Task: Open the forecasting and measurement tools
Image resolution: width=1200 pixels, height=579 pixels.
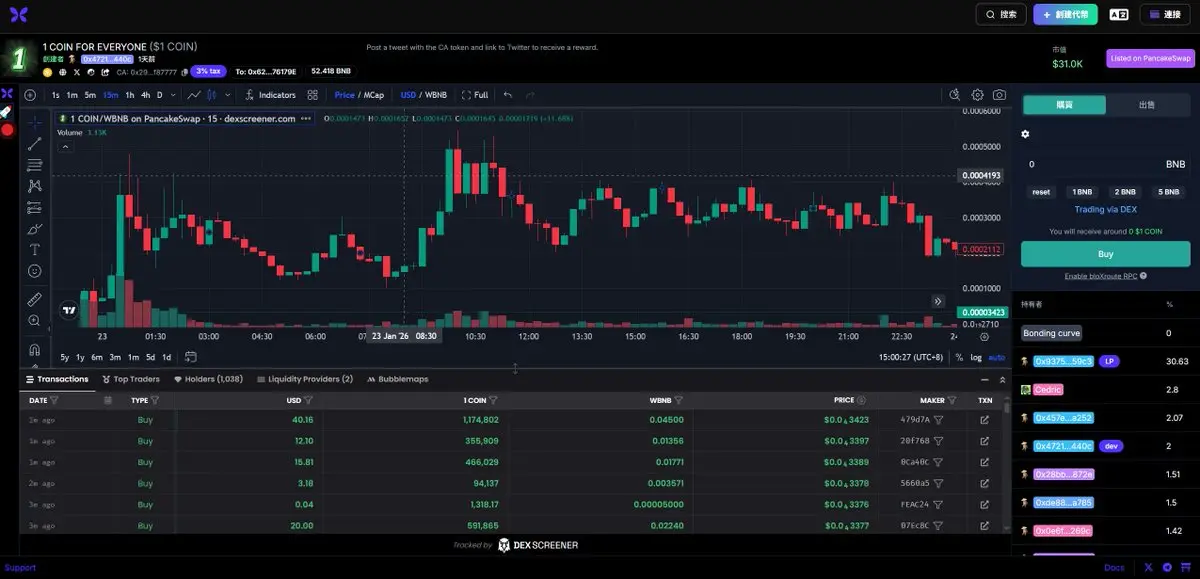Action: (35, 207)
